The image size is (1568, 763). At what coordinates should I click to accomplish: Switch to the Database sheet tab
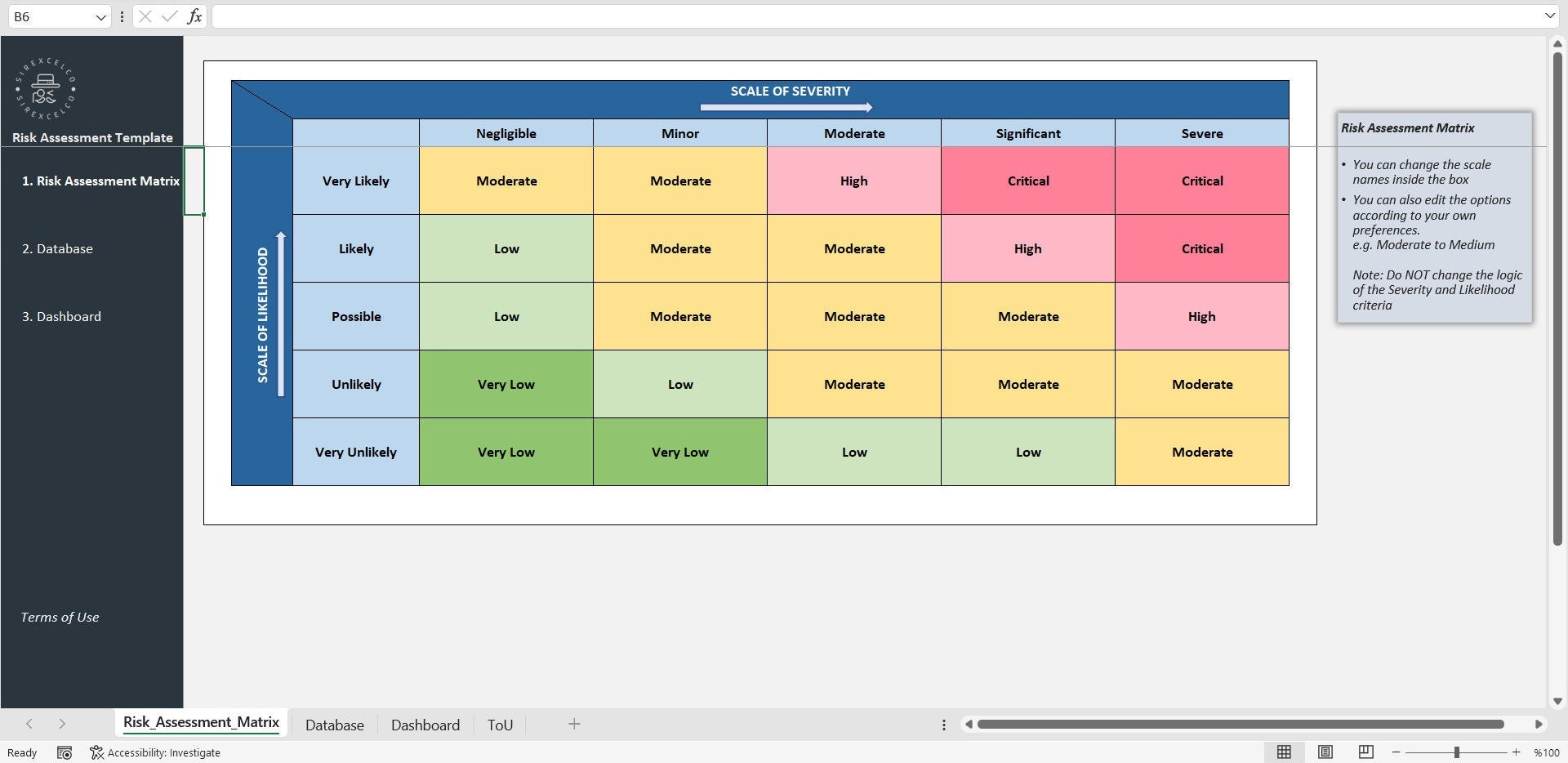point(334,725)
